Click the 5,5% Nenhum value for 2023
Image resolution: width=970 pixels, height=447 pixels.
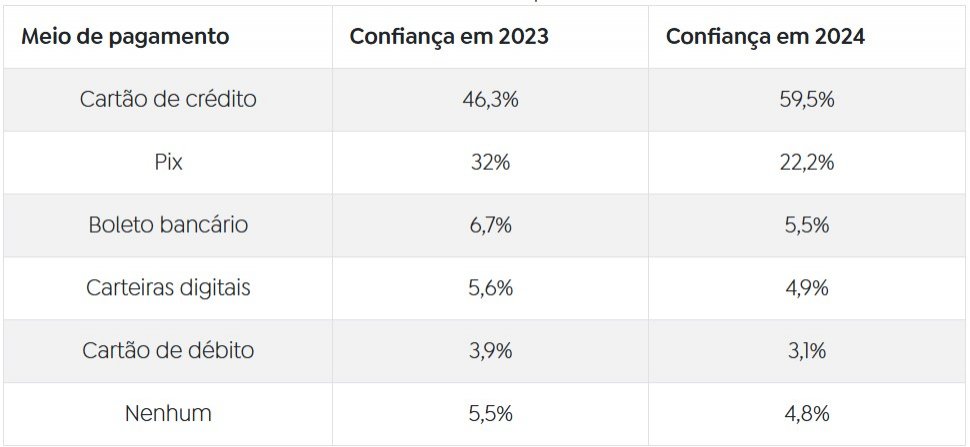490,414
